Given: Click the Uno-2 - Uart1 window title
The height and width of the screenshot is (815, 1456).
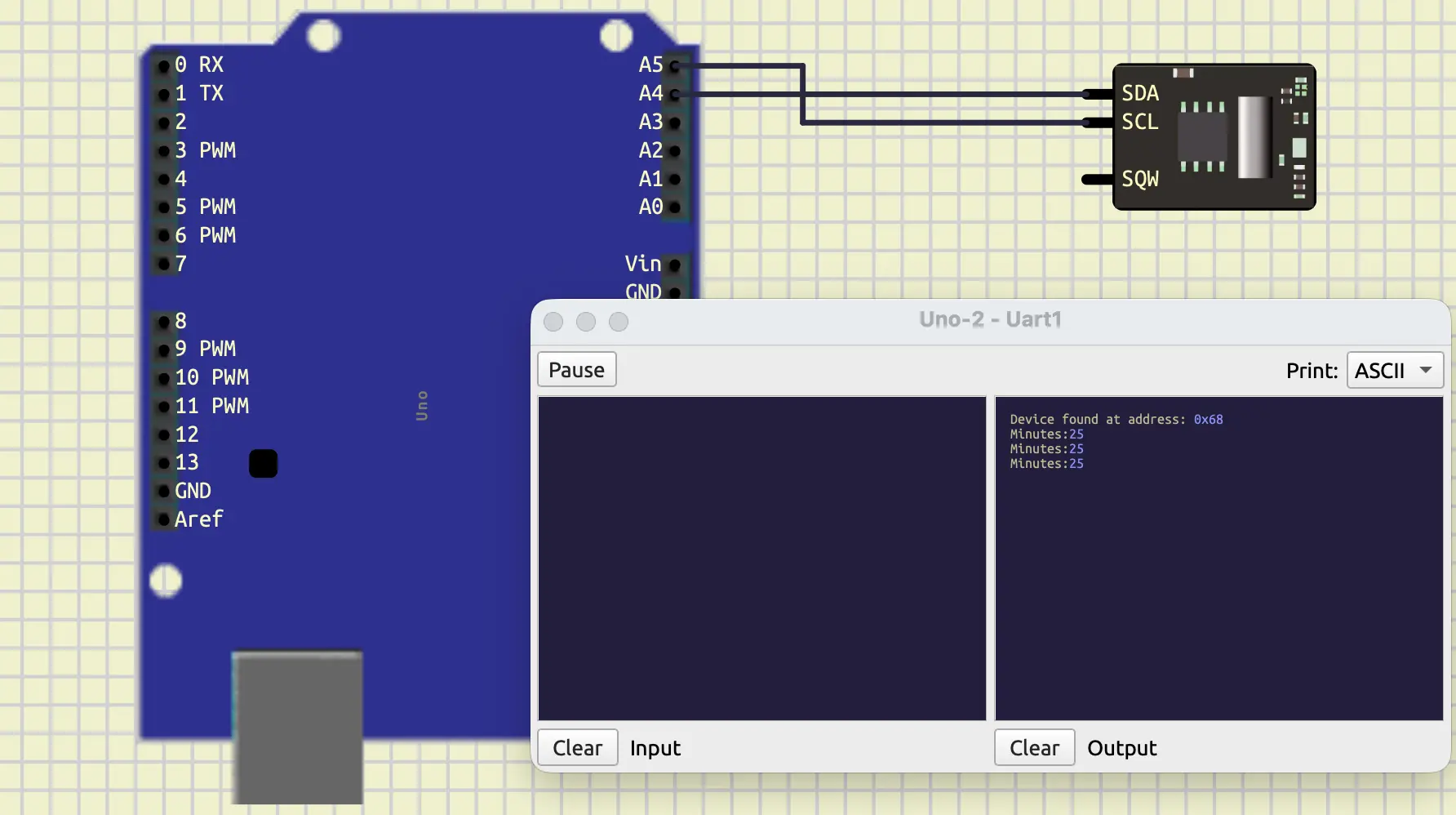Looking at the screenshot, I should coord(990,319).
